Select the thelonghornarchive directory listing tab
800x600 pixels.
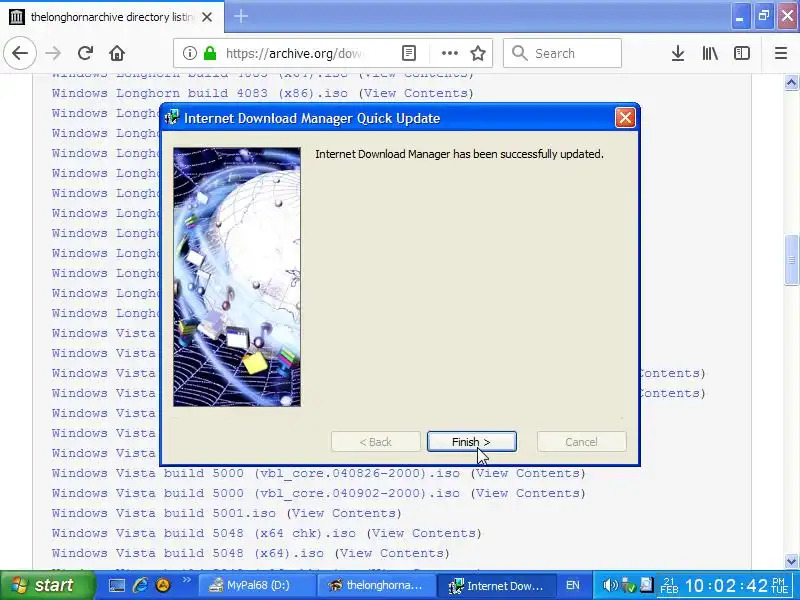pos(112,17)
